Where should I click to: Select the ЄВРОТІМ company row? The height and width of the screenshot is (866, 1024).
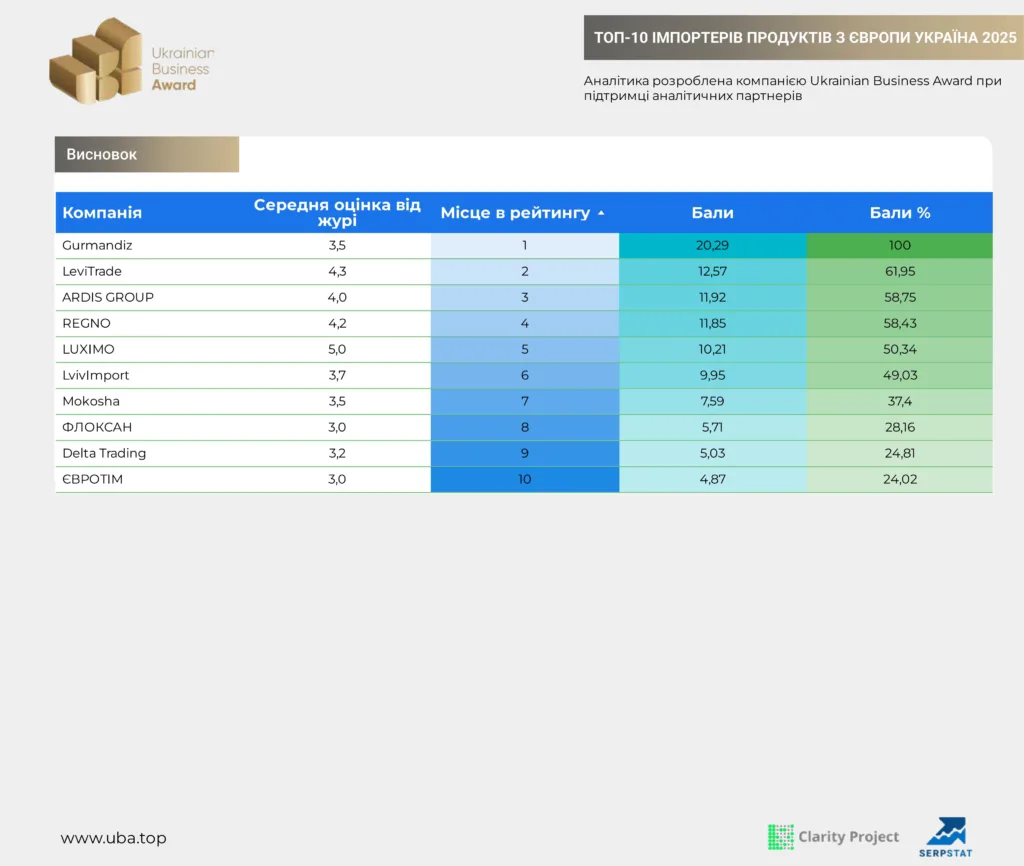tap(524, 479)
